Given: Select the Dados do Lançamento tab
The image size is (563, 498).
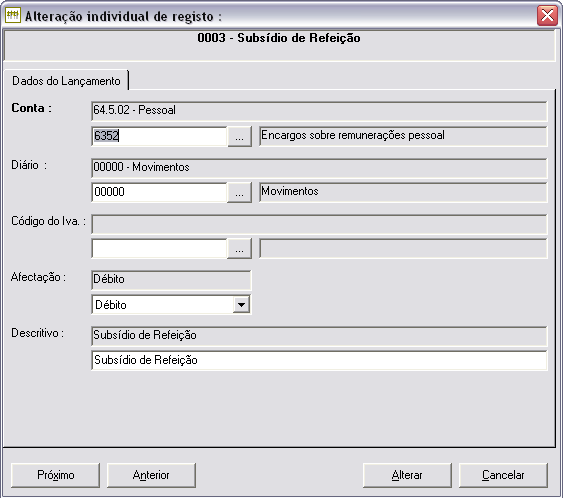Looking at the screenshot, I should (x=66, y=80).
